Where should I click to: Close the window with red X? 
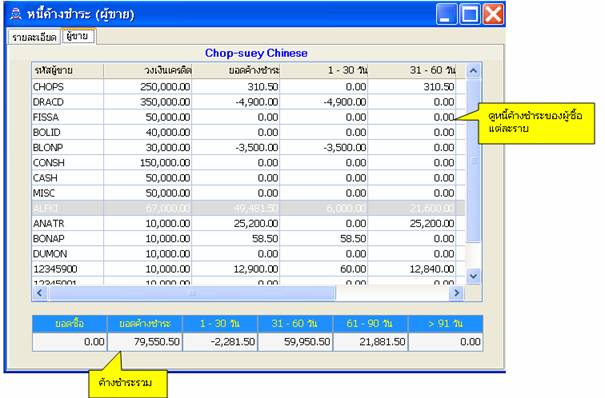pyautogui.click(x=493, y=14)
